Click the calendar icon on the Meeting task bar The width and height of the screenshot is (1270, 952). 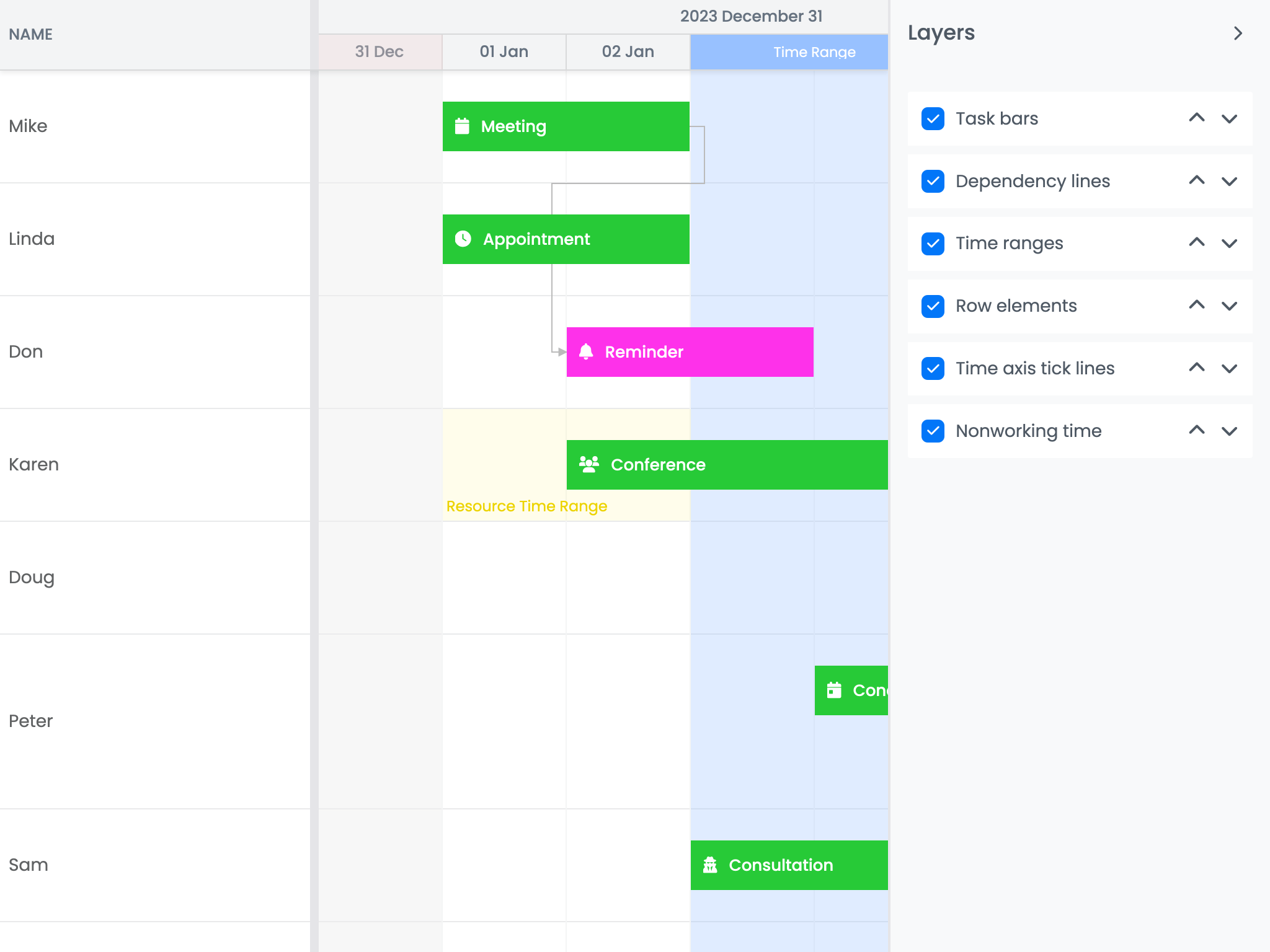point(463,126)
